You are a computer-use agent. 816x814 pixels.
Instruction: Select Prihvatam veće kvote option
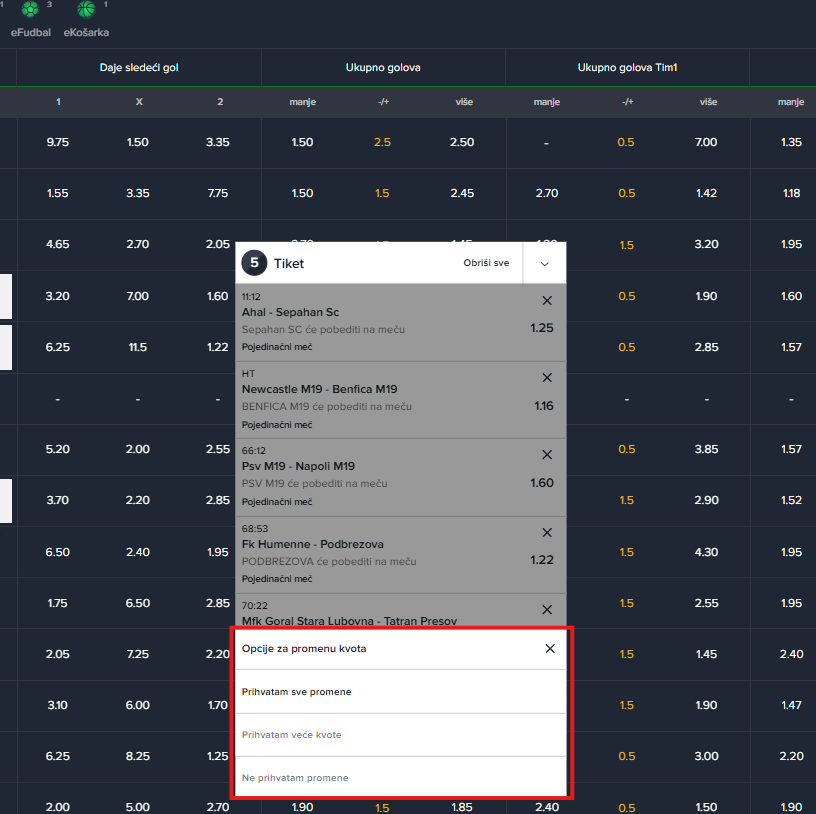292,735
